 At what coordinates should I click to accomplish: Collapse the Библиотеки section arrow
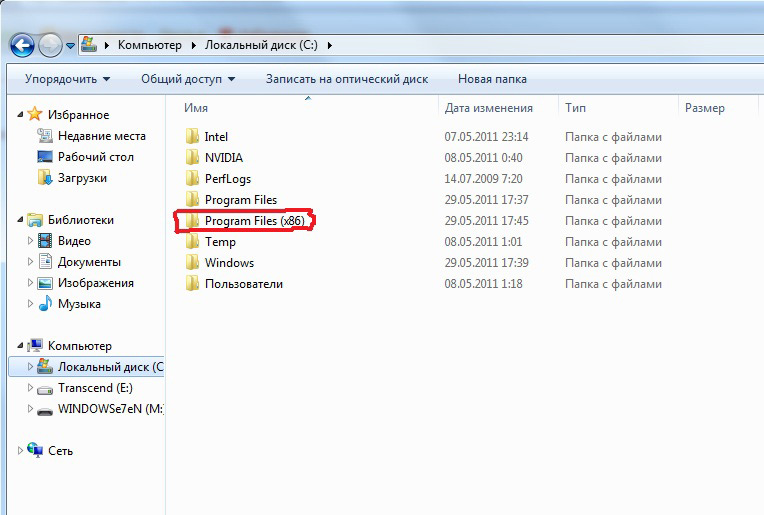pos(20,220)
